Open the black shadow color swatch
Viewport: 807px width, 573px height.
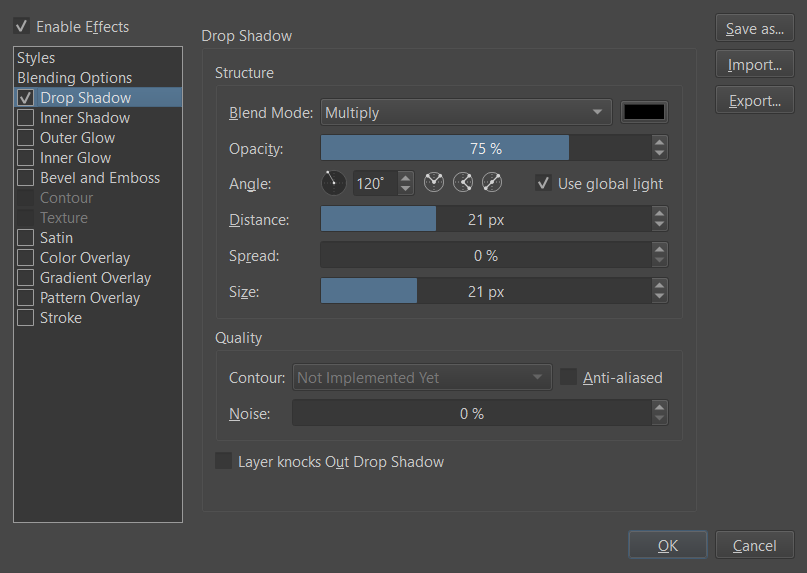pos(644,113)
